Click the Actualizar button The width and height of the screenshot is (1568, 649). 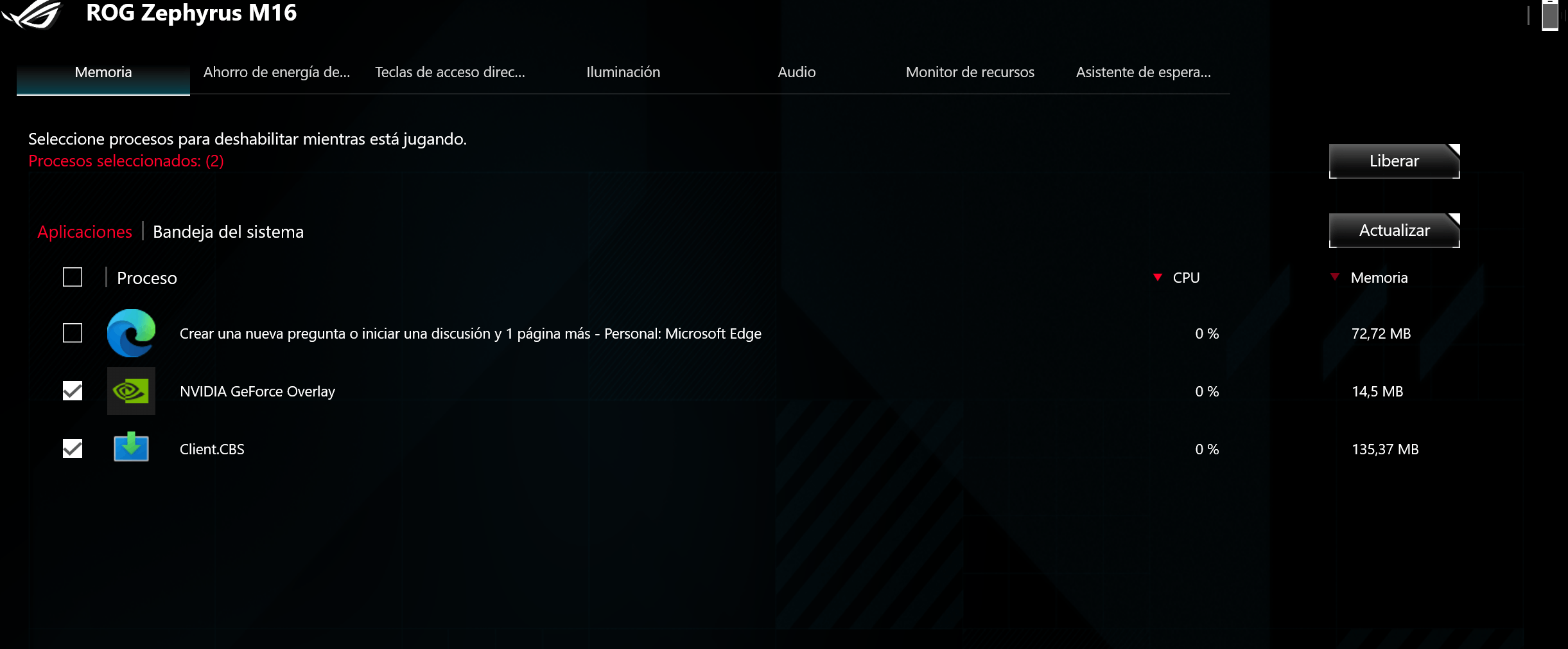coord(1395,231)
